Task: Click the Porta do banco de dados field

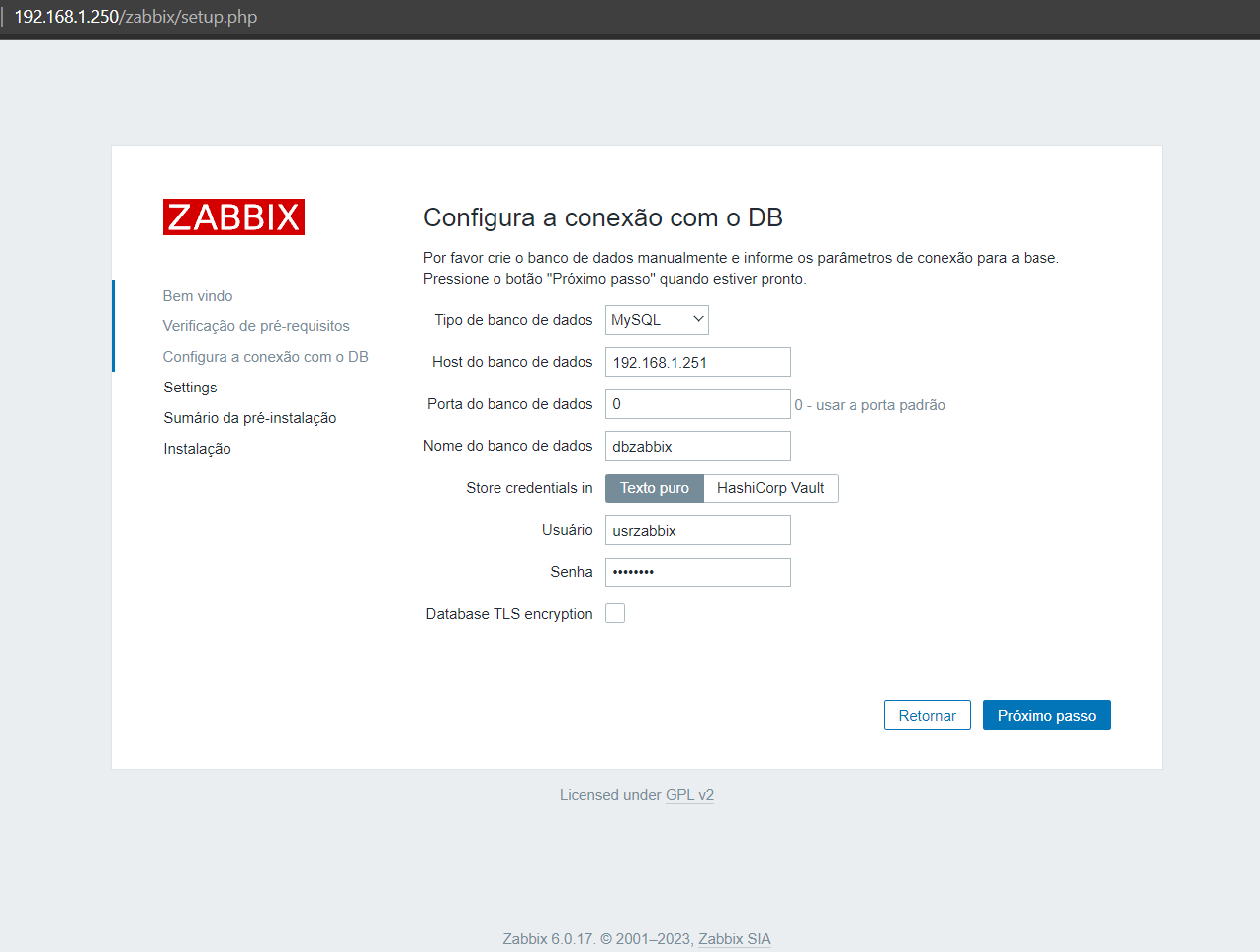Action: (x=698, y=404)
